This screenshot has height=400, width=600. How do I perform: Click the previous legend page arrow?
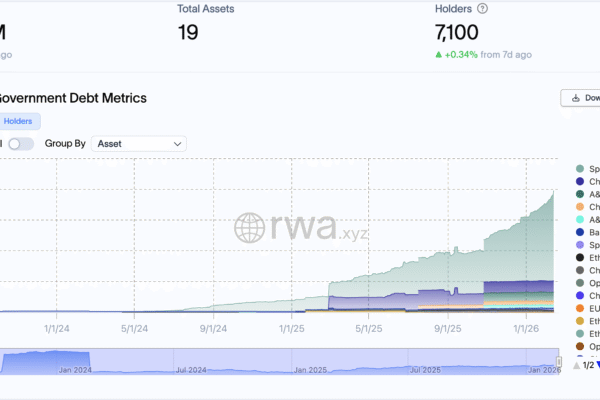(576, 366)
